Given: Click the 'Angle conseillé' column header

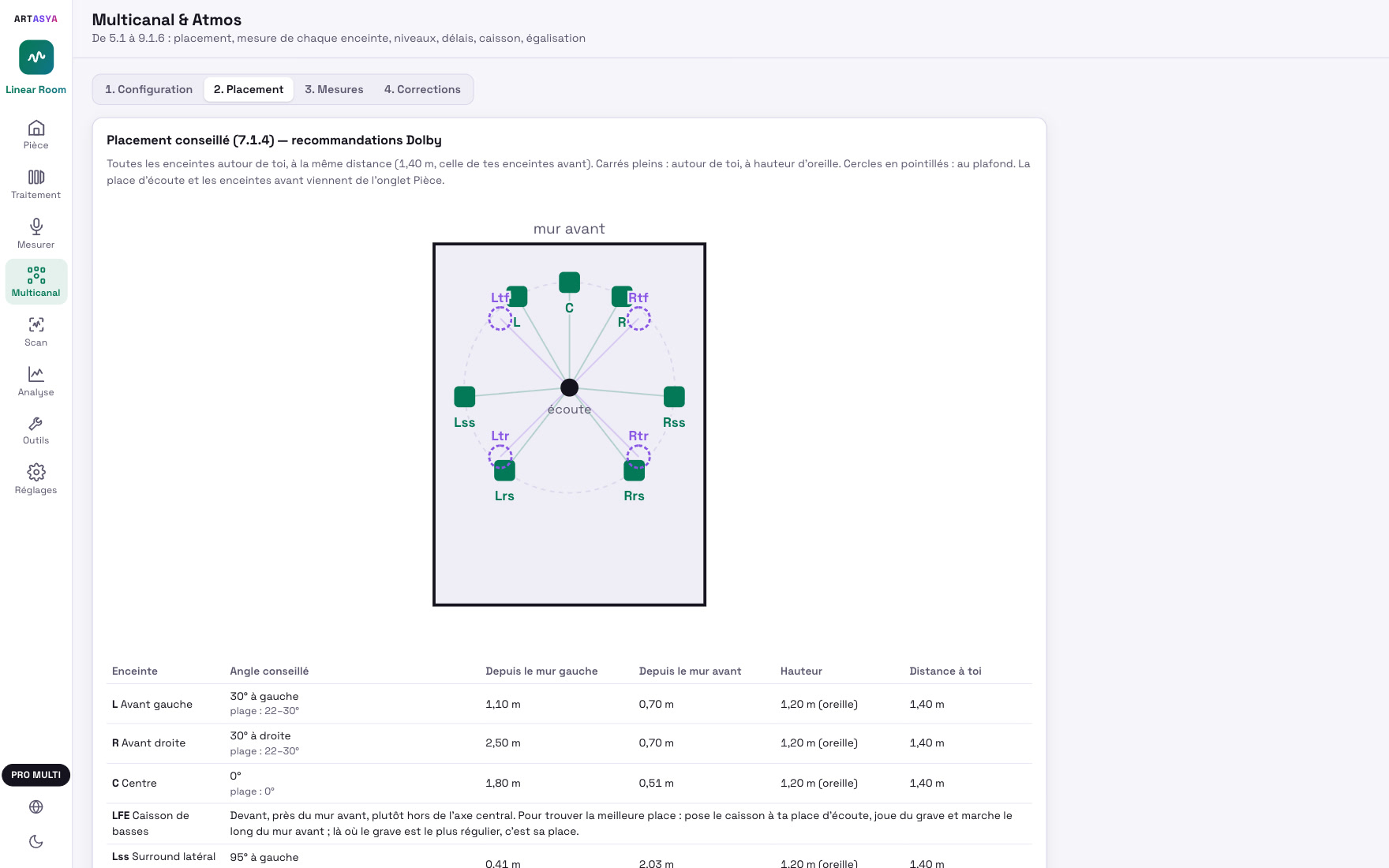Looking at the screenshot, I should pos(269,671).
